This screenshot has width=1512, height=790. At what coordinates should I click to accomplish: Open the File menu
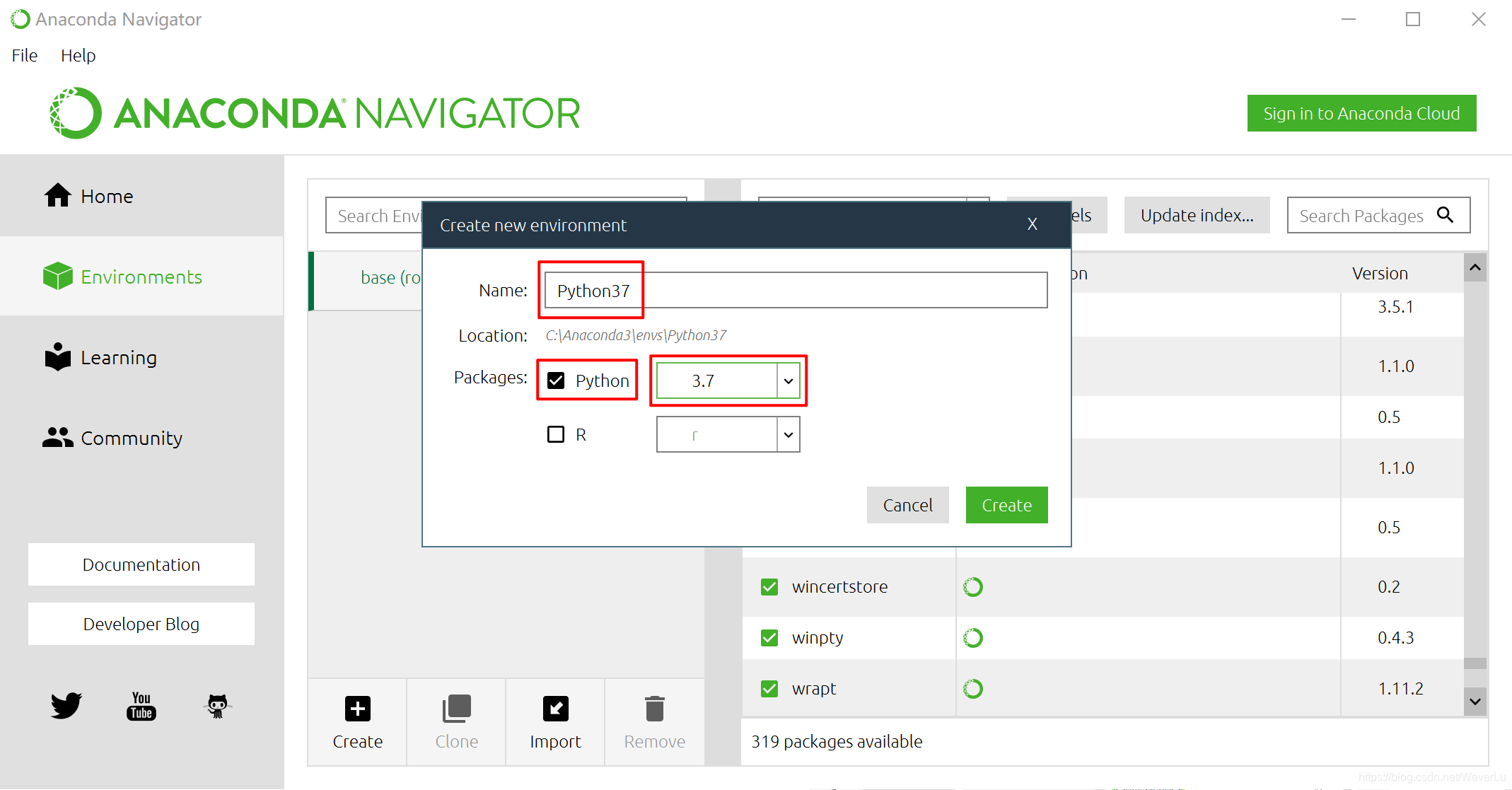[x=25, y=55]
